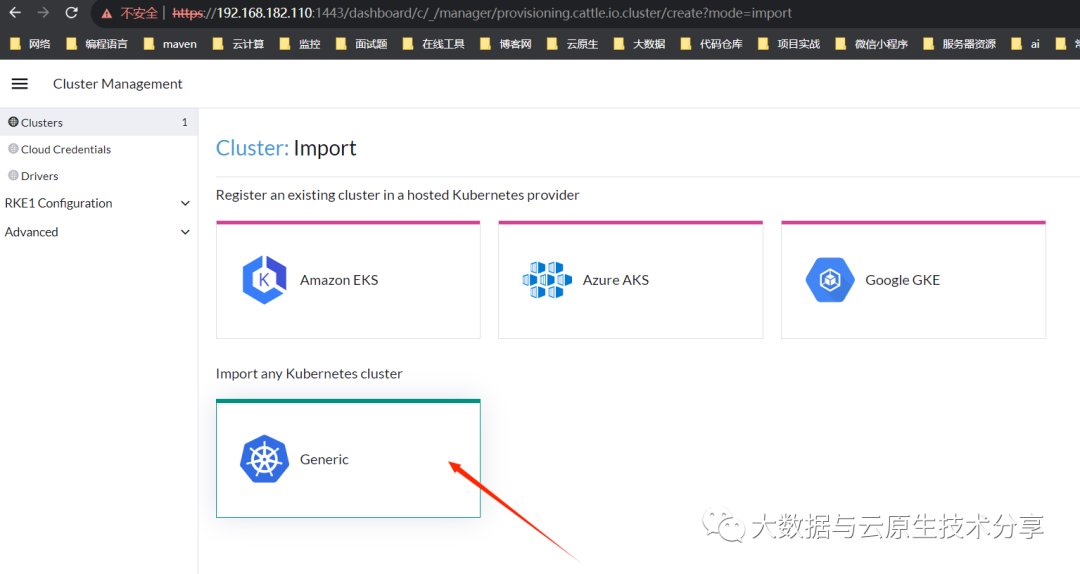Select Clusters in the sidebar

98,122
